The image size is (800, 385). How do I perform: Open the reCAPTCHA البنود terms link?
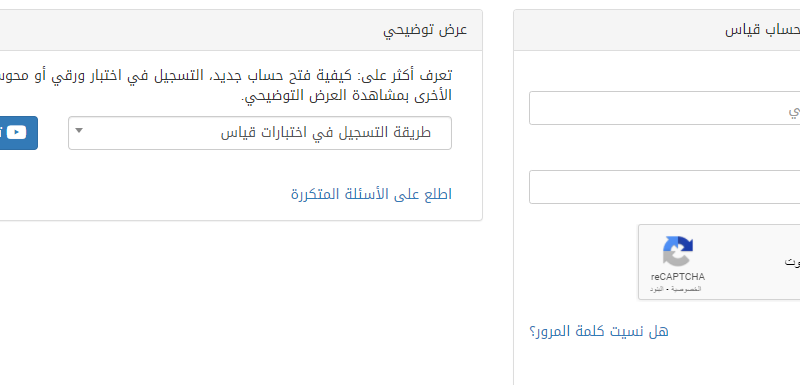pyautogui.click(x=659, y=289)
